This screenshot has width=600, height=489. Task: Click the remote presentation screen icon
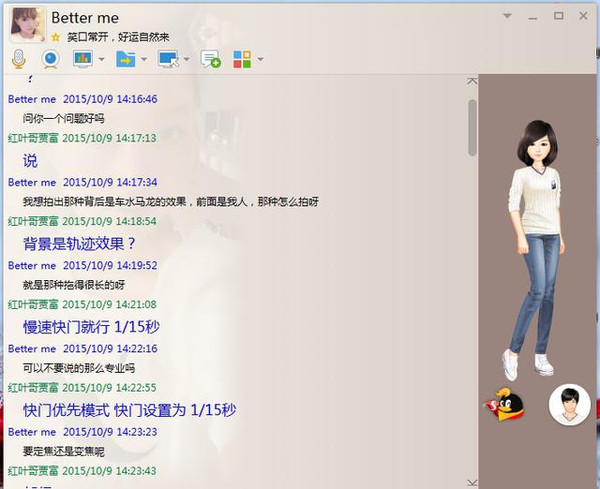(82, 59)
